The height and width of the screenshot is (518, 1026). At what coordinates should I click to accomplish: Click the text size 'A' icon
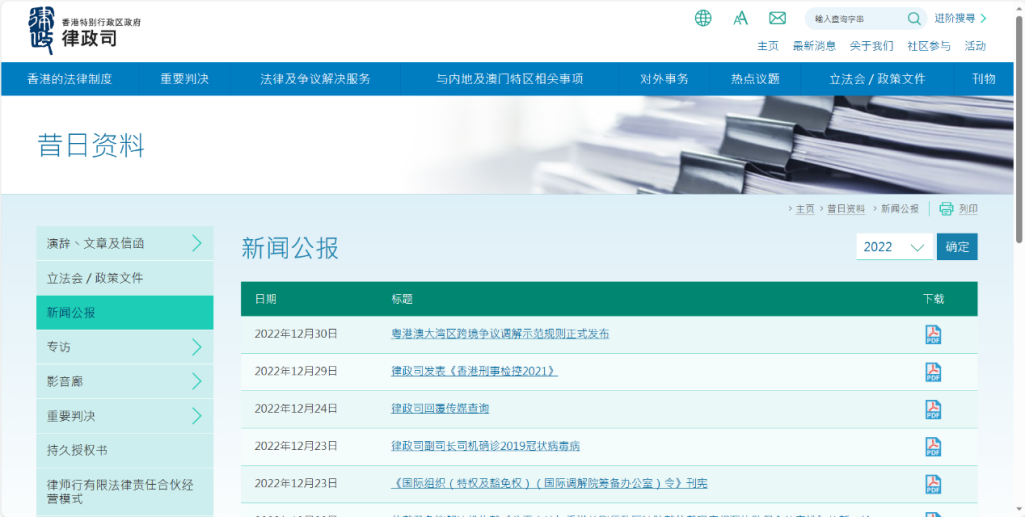pyautogui.click(x=740, y=18)
